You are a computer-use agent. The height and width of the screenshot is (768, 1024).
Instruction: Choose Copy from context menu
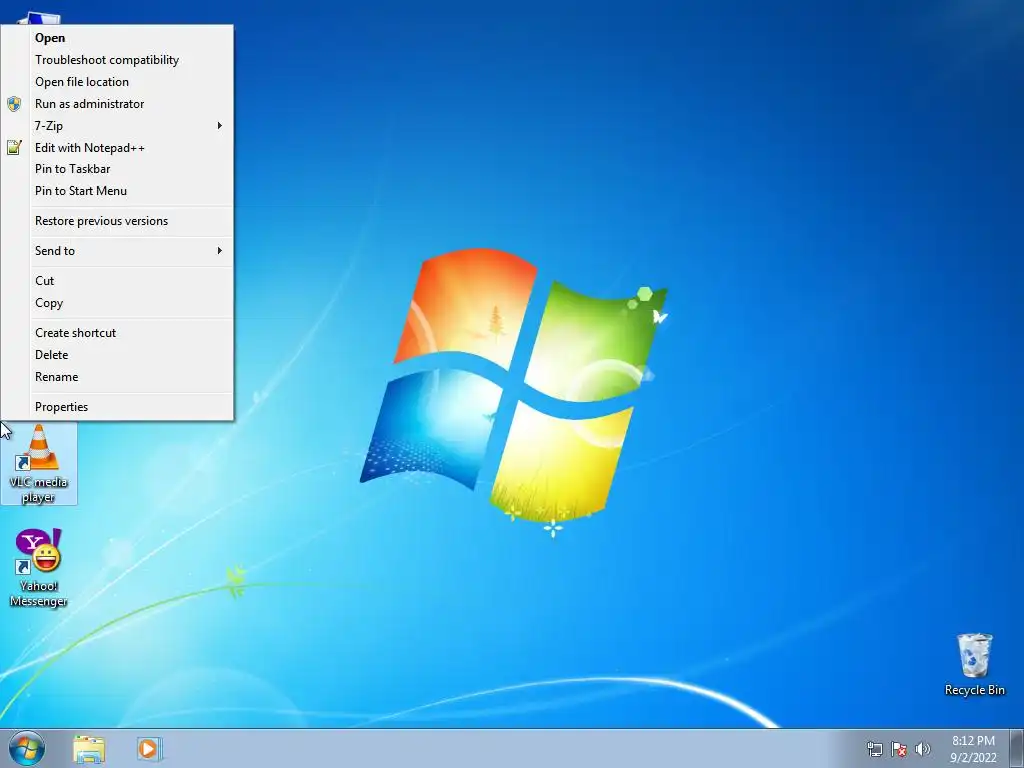[117, 303]
